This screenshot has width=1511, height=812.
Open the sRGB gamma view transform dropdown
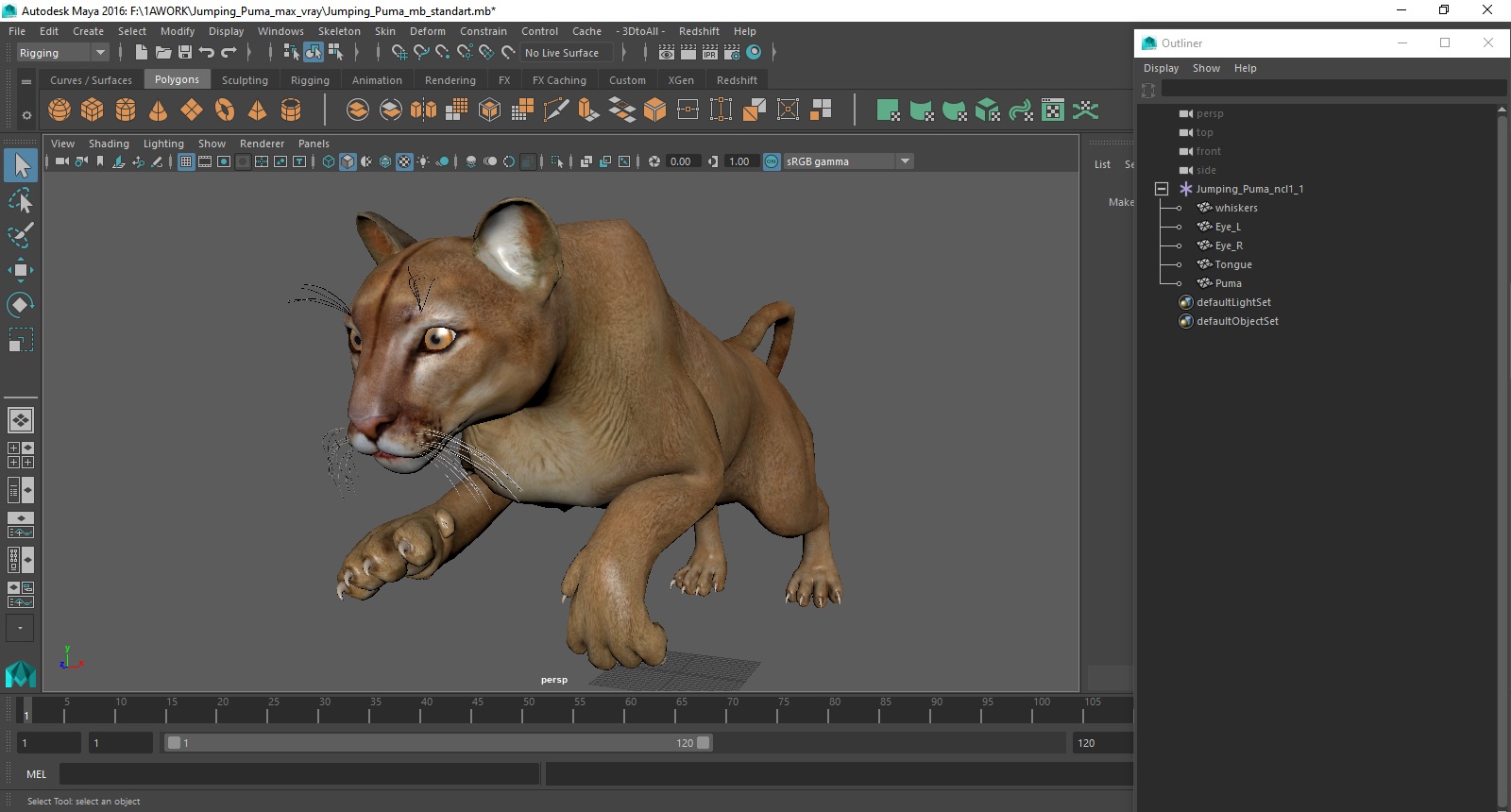[905, 161]
